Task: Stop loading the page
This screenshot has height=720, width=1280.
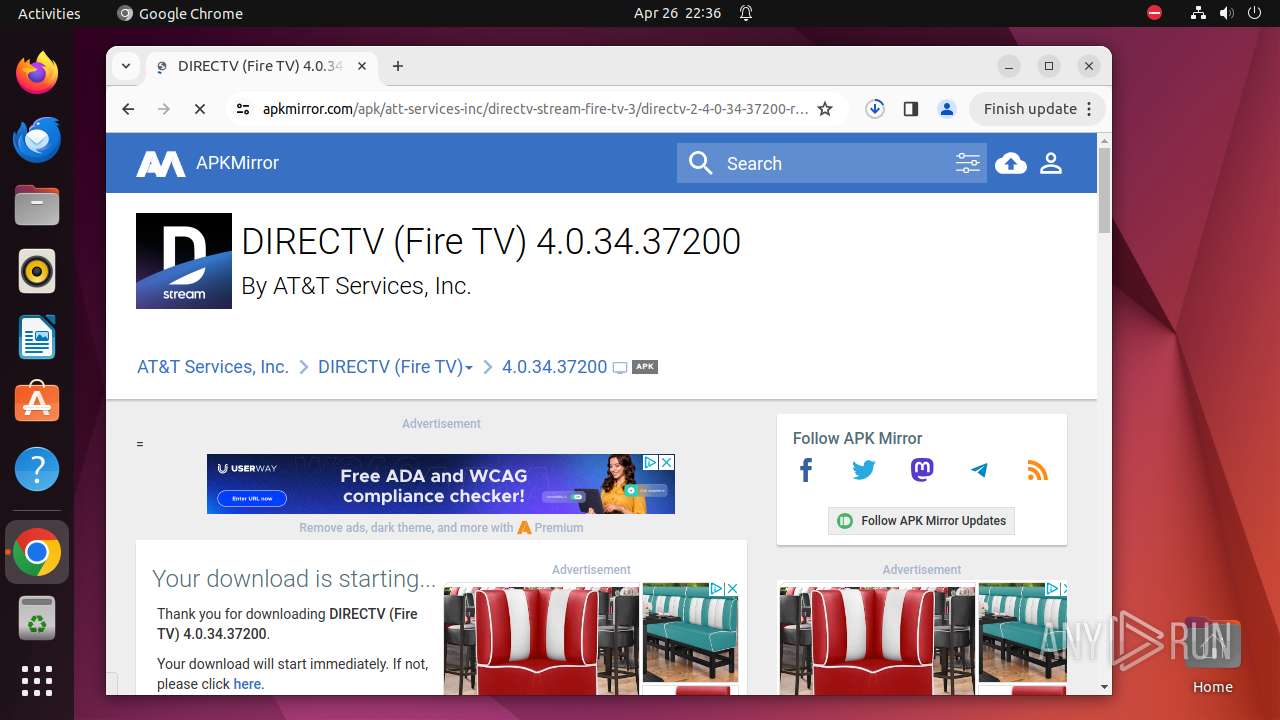Action: pyautogui.click(x=200, y=109)
